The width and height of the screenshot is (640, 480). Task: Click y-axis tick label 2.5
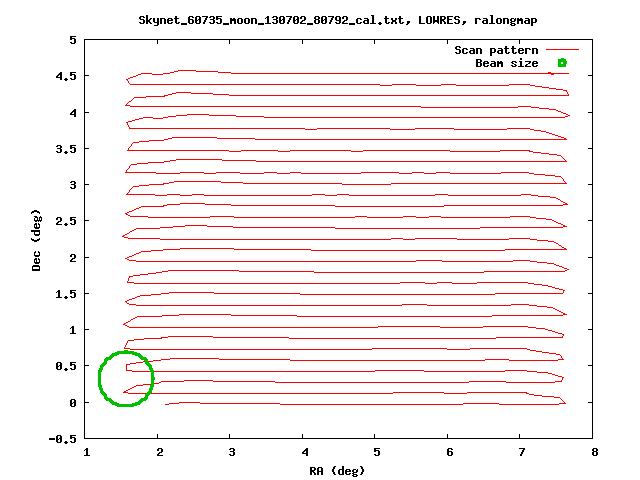pos(66,221)
